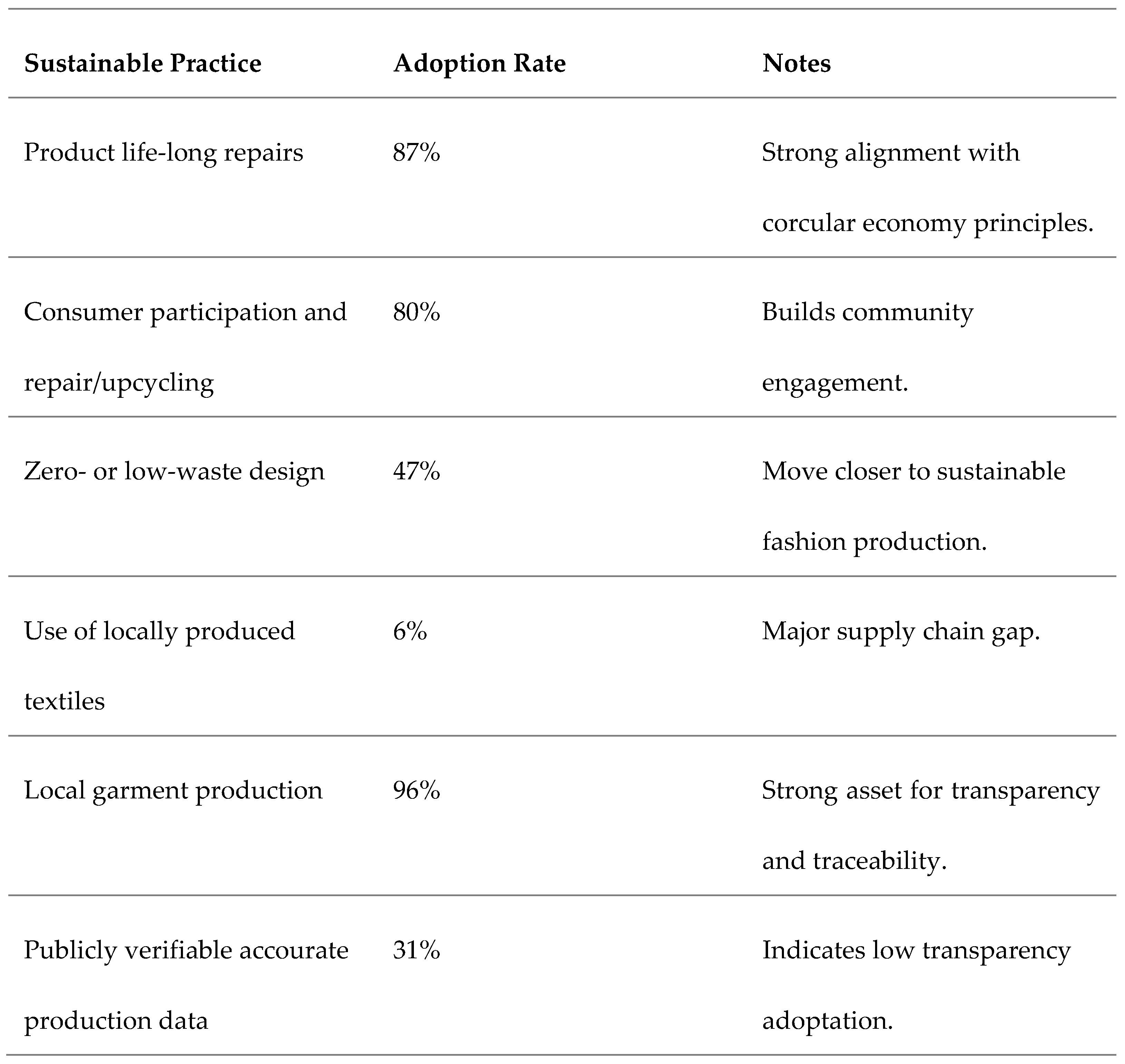1125x1064 pixels.
Task: Click Use of locally produced textiles
Action: click(x=159, y=665)
